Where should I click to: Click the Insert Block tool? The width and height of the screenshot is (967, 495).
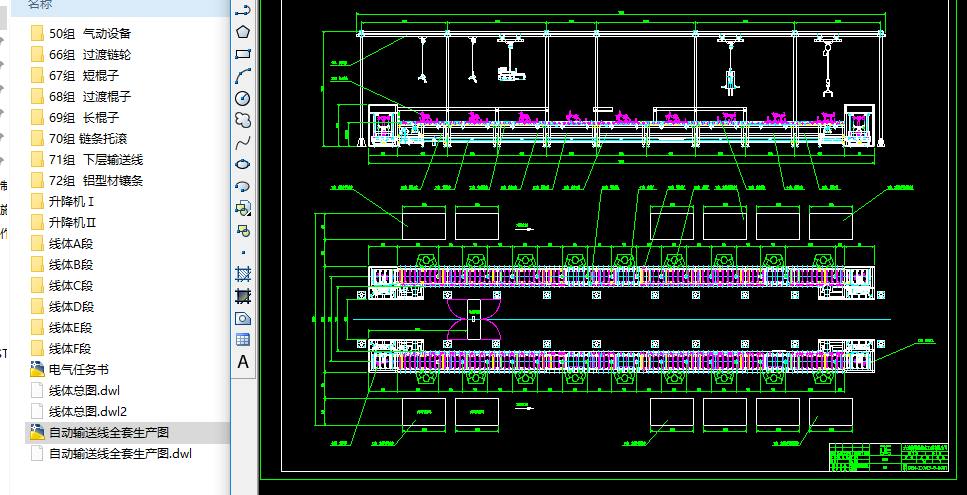(243, 208)
